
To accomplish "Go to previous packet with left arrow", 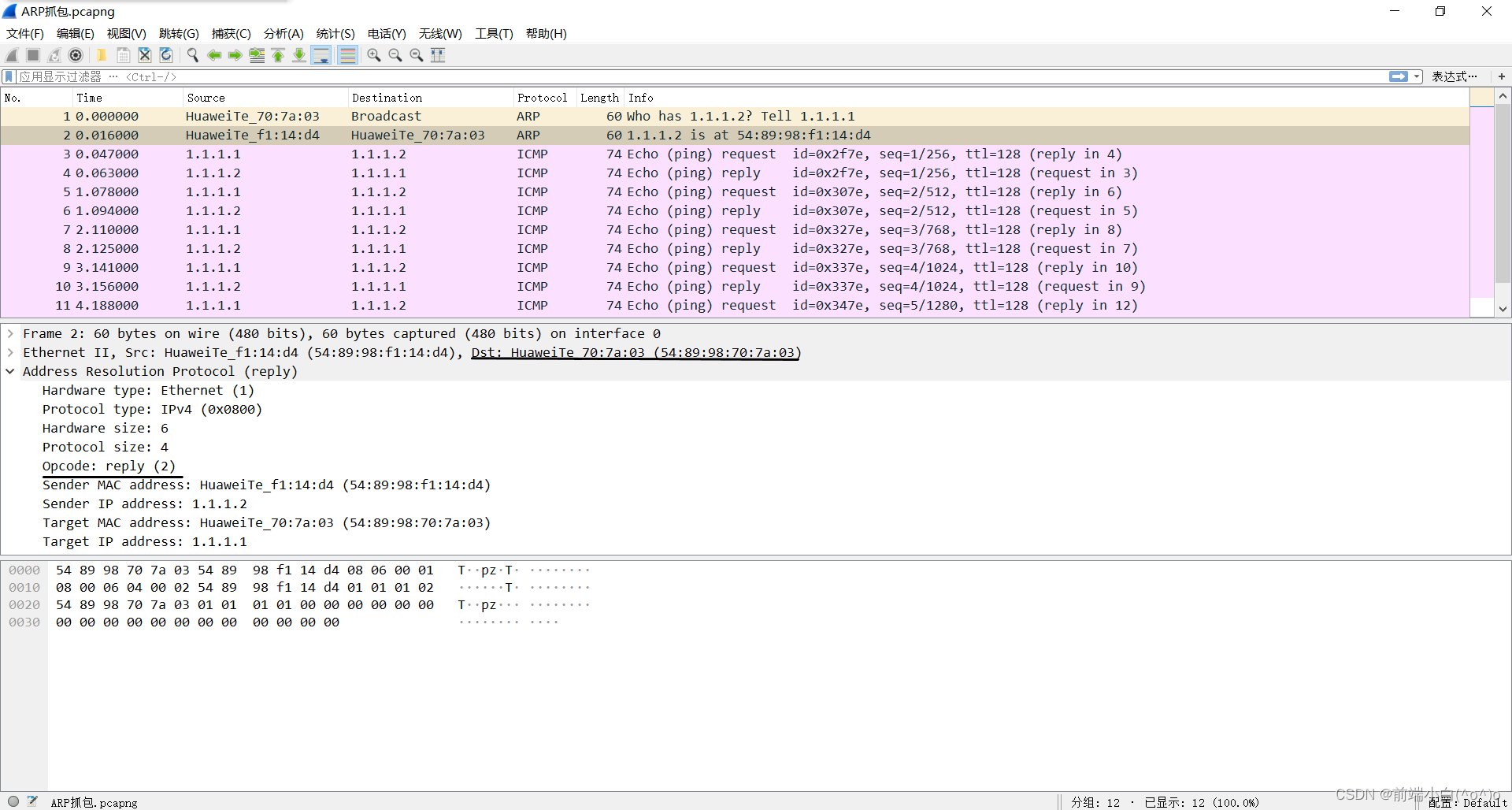I will (213, 55).
